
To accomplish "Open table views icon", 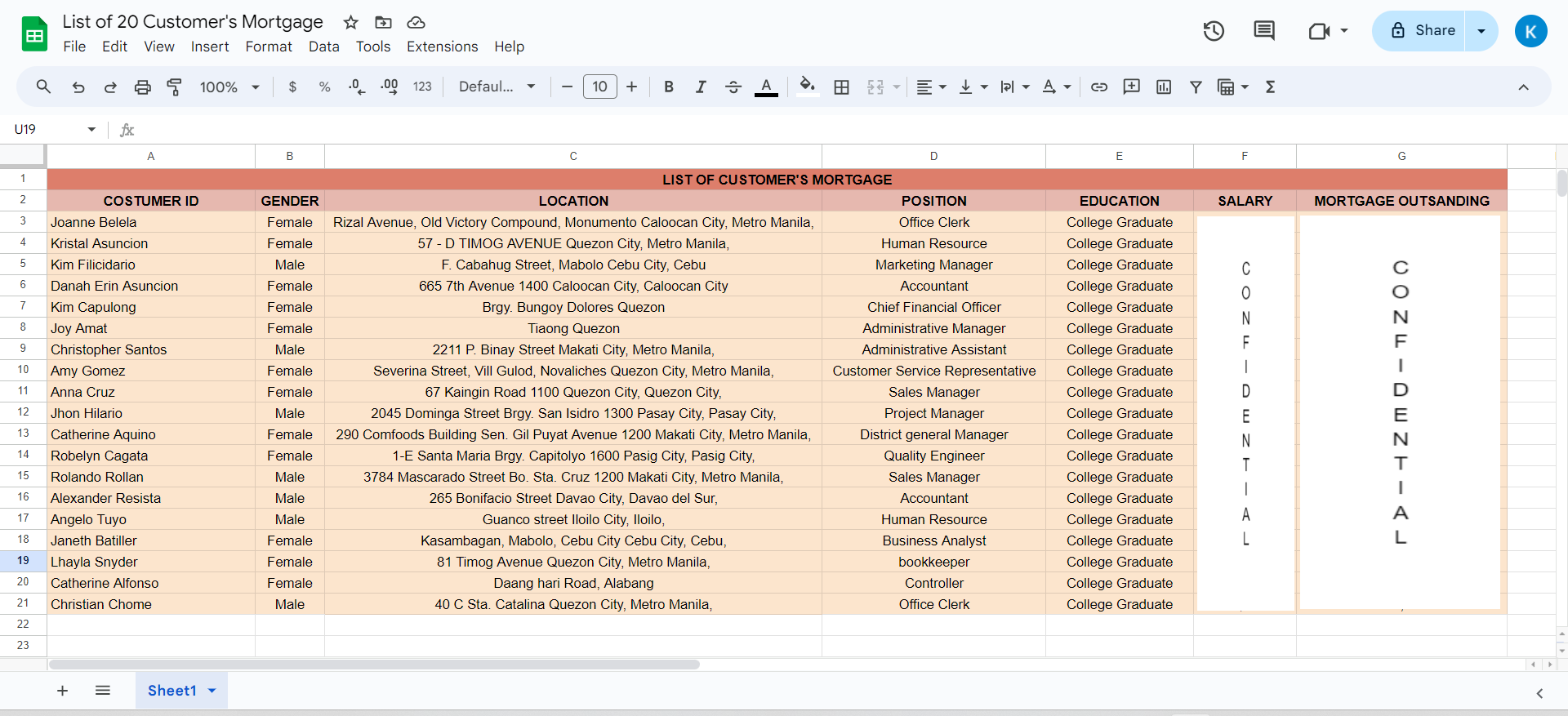I will point(1226,87).
